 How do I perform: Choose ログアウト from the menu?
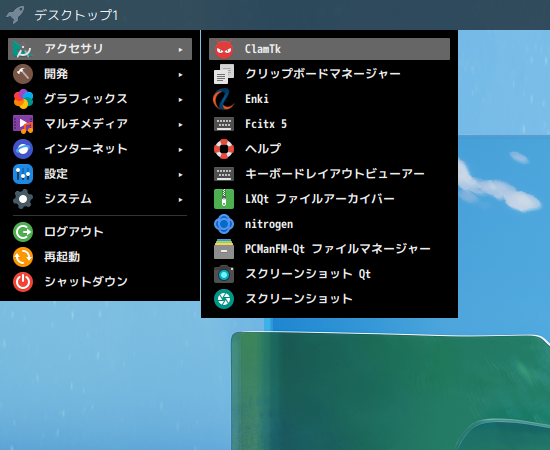pos(100,232)
